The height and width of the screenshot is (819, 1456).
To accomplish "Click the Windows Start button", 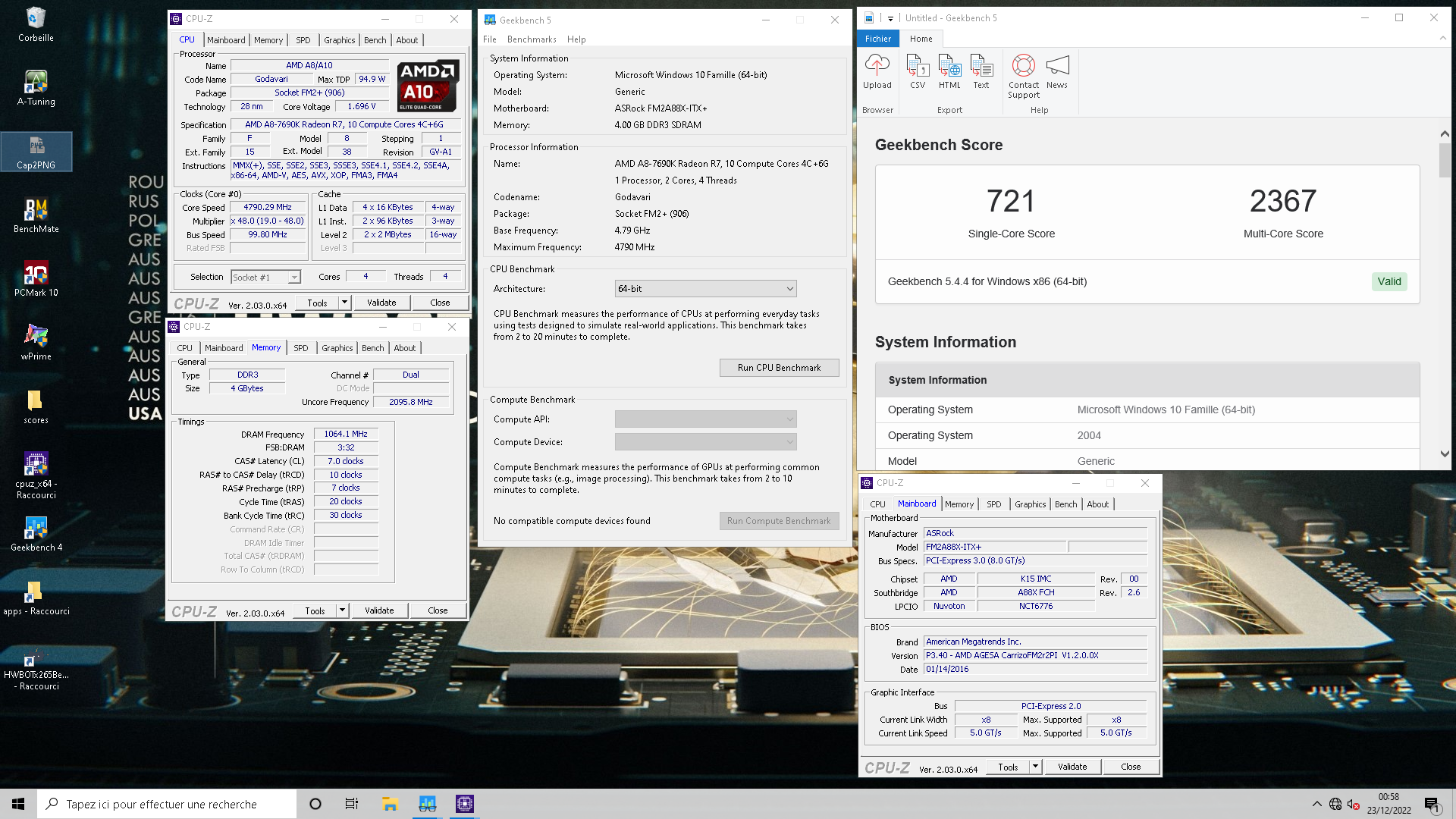I will 18,804.
